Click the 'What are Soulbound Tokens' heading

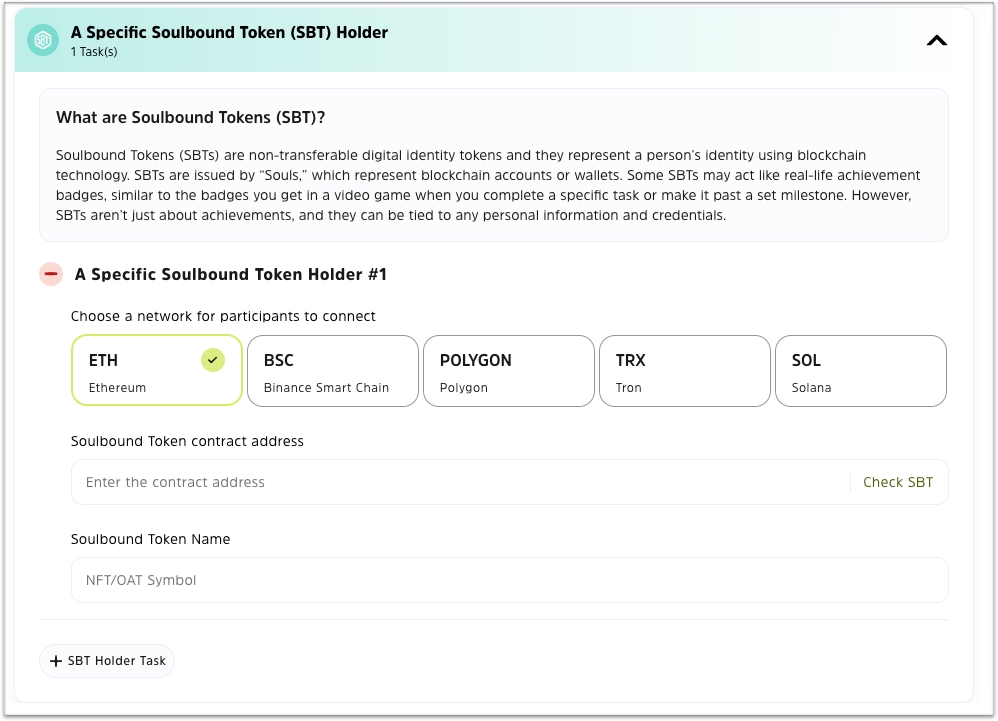(190, 118)
